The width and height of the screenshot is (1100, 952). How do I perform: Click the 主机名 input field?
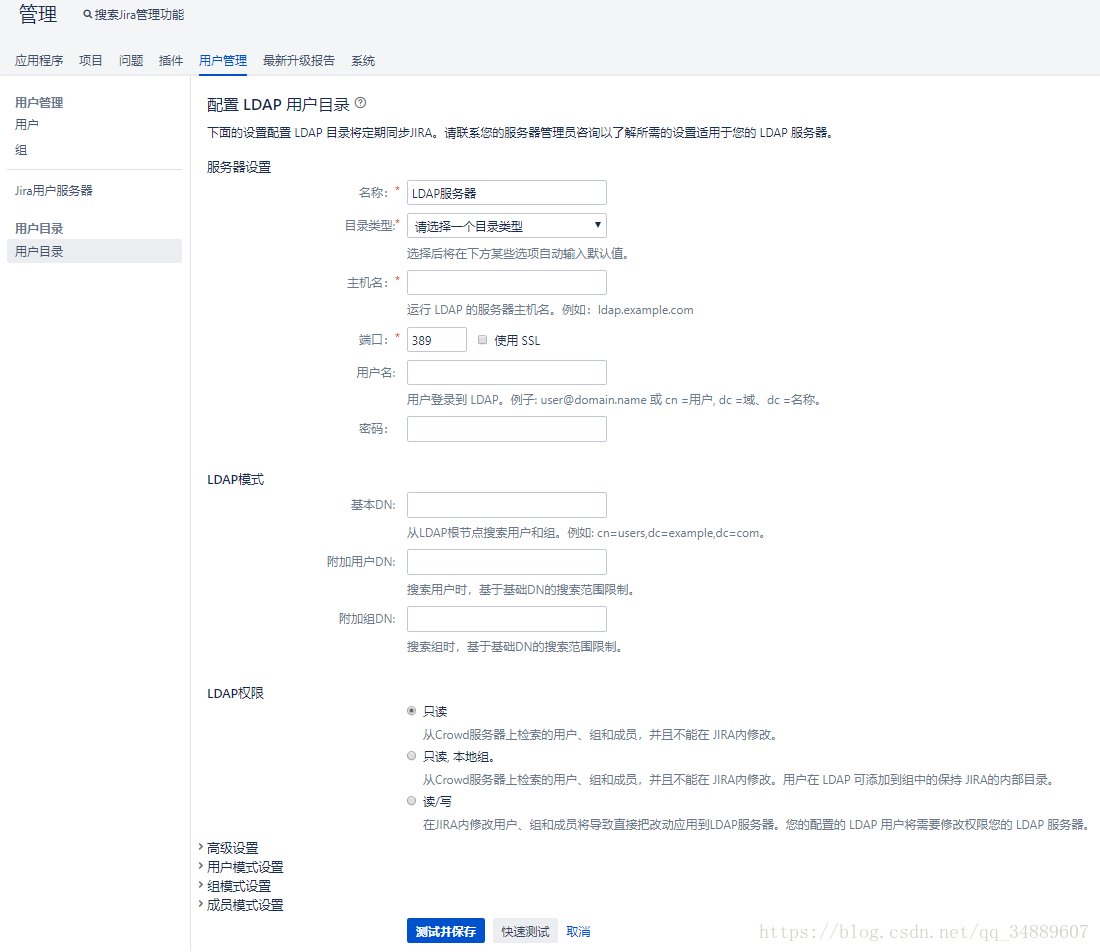pos(507,282)
